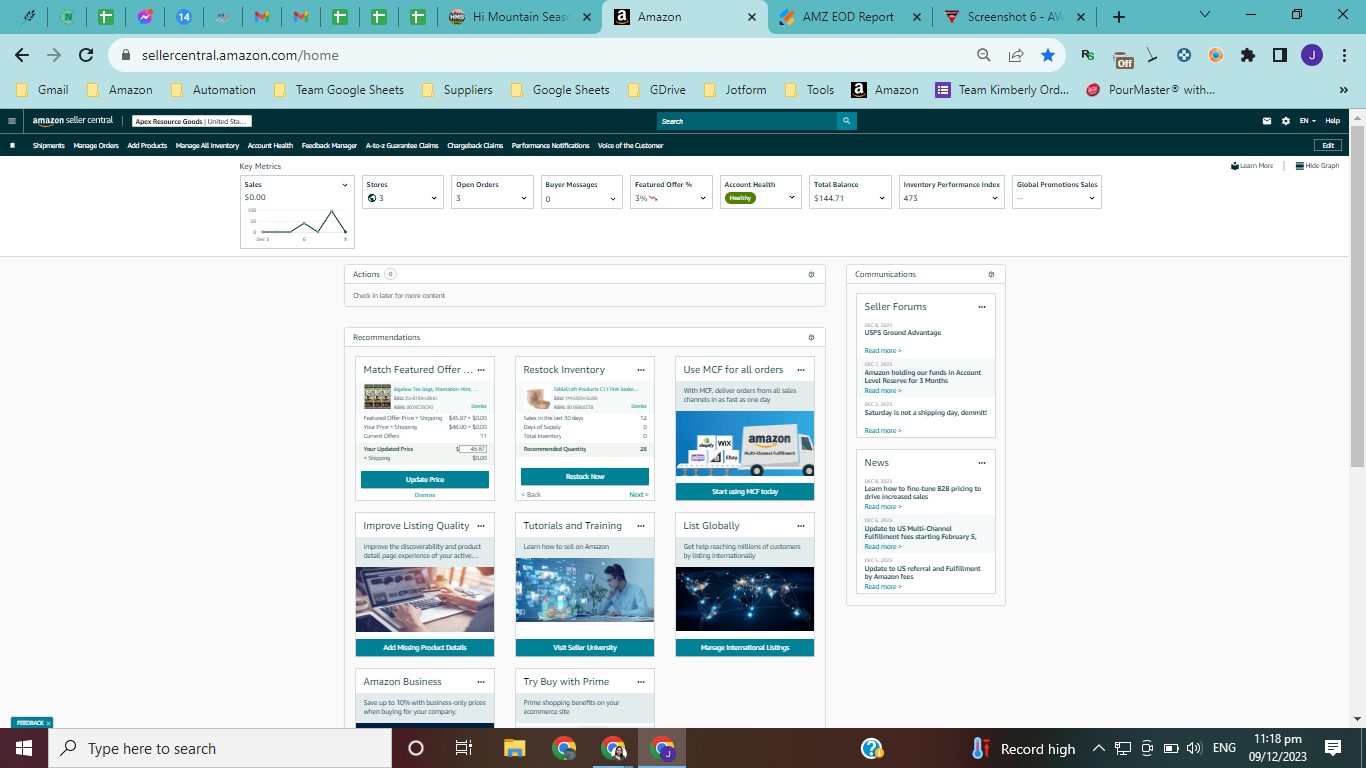Open the Improve Listing Quality options menu
The height and width of the screenshot is (768, 1366).
(x=481, y=526)
